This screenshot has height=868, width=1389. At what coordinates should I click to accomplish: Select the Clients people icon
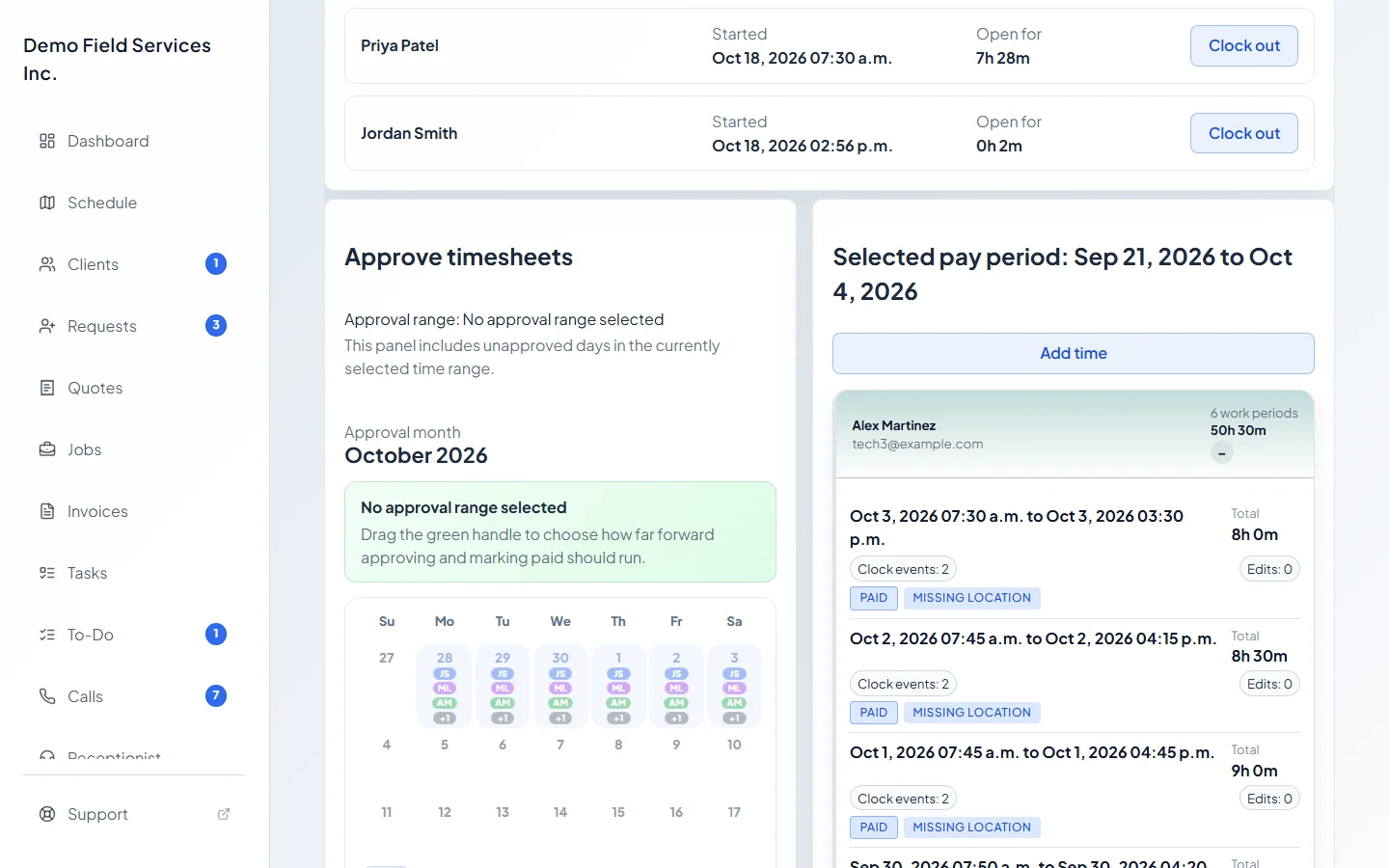(x=47, y=264)
